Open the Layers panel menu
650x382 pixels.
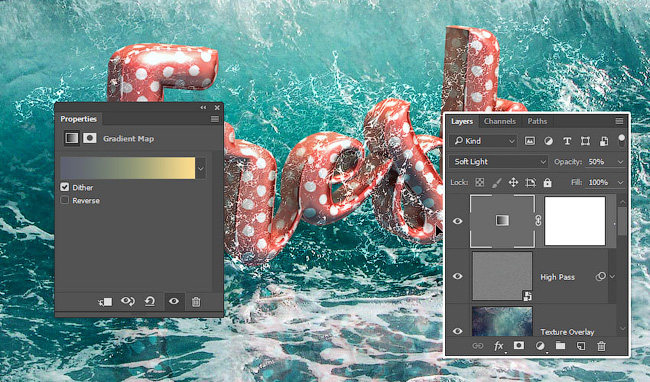tap(619, 121)
